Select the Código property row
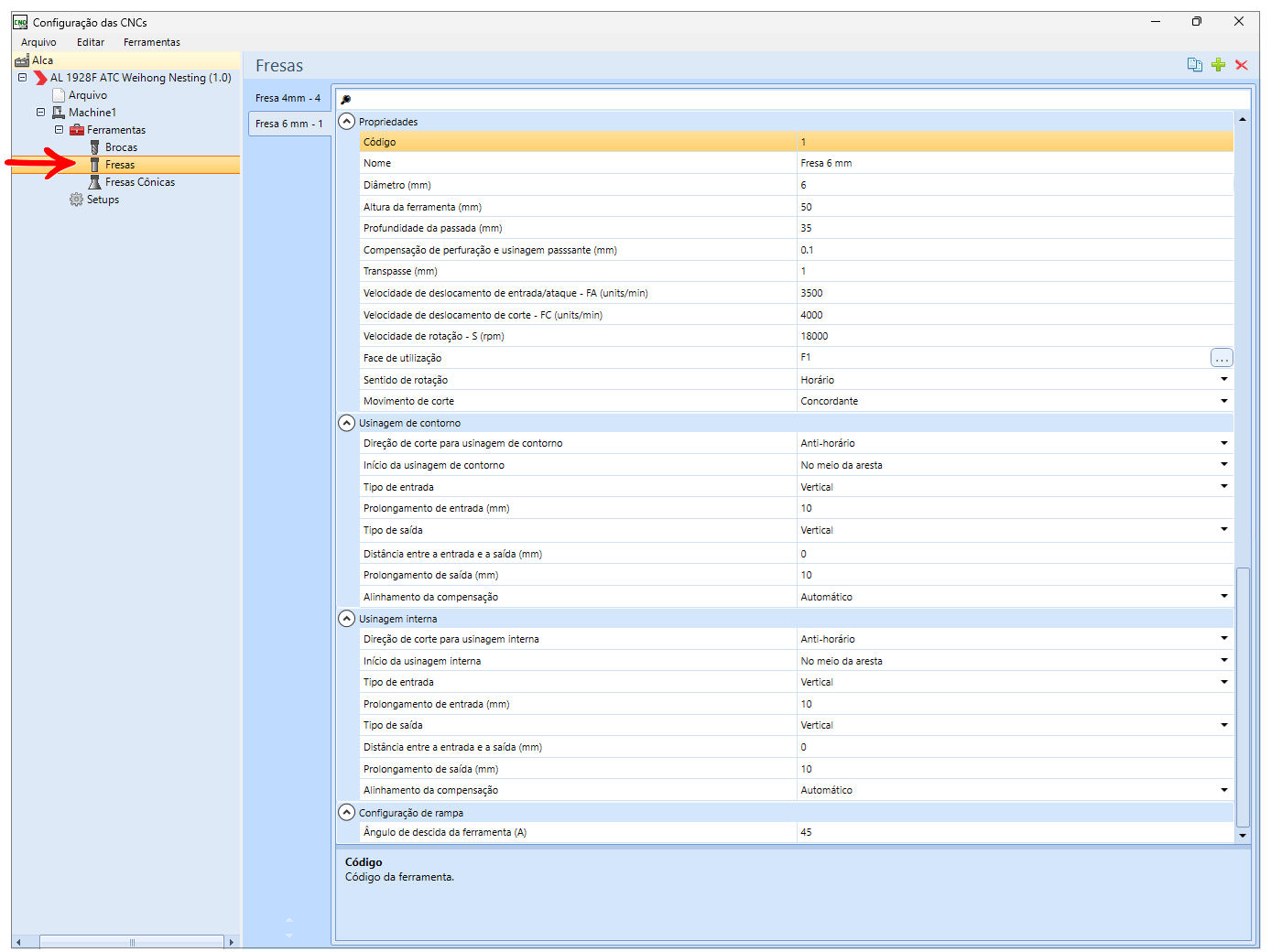This screenshot has width=1271, height=952. pyautogui.click(x=797, y=142)
